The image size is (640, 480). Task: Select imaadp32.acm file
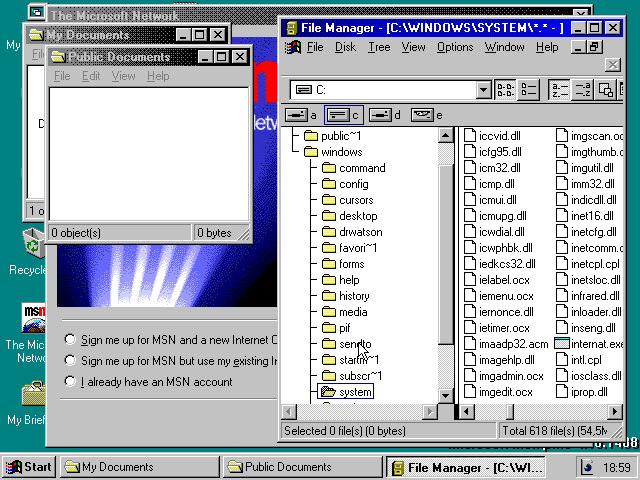click(x=506, y=344)
